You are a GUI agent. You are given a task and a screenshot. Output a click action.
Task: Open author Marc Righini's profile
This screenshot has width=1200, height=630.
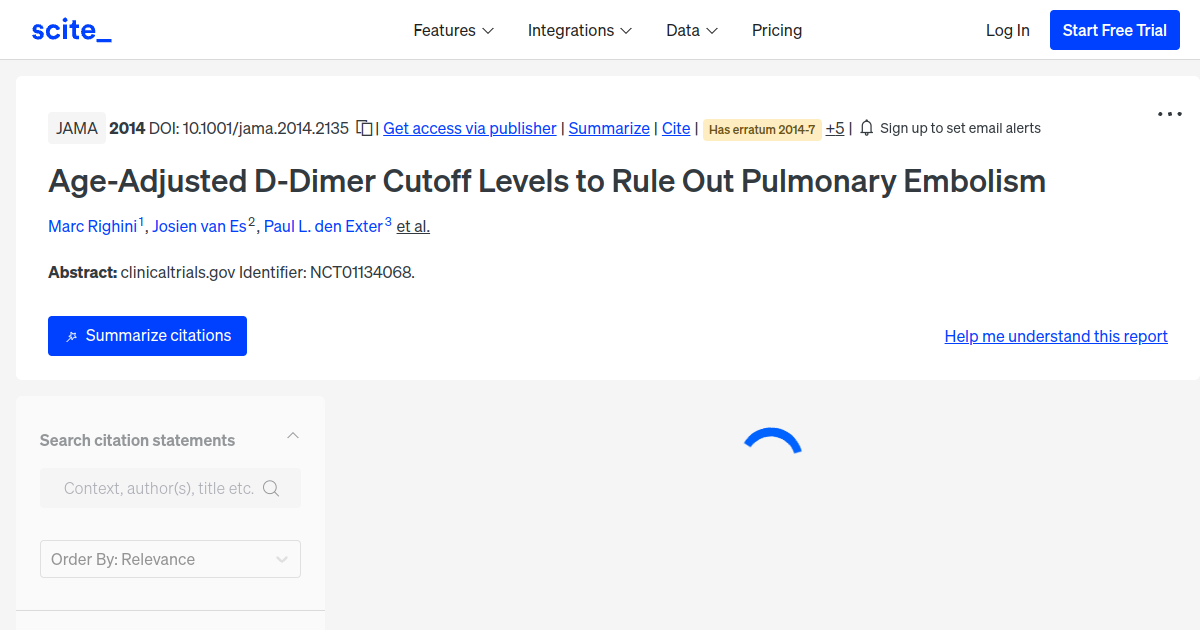92,226
